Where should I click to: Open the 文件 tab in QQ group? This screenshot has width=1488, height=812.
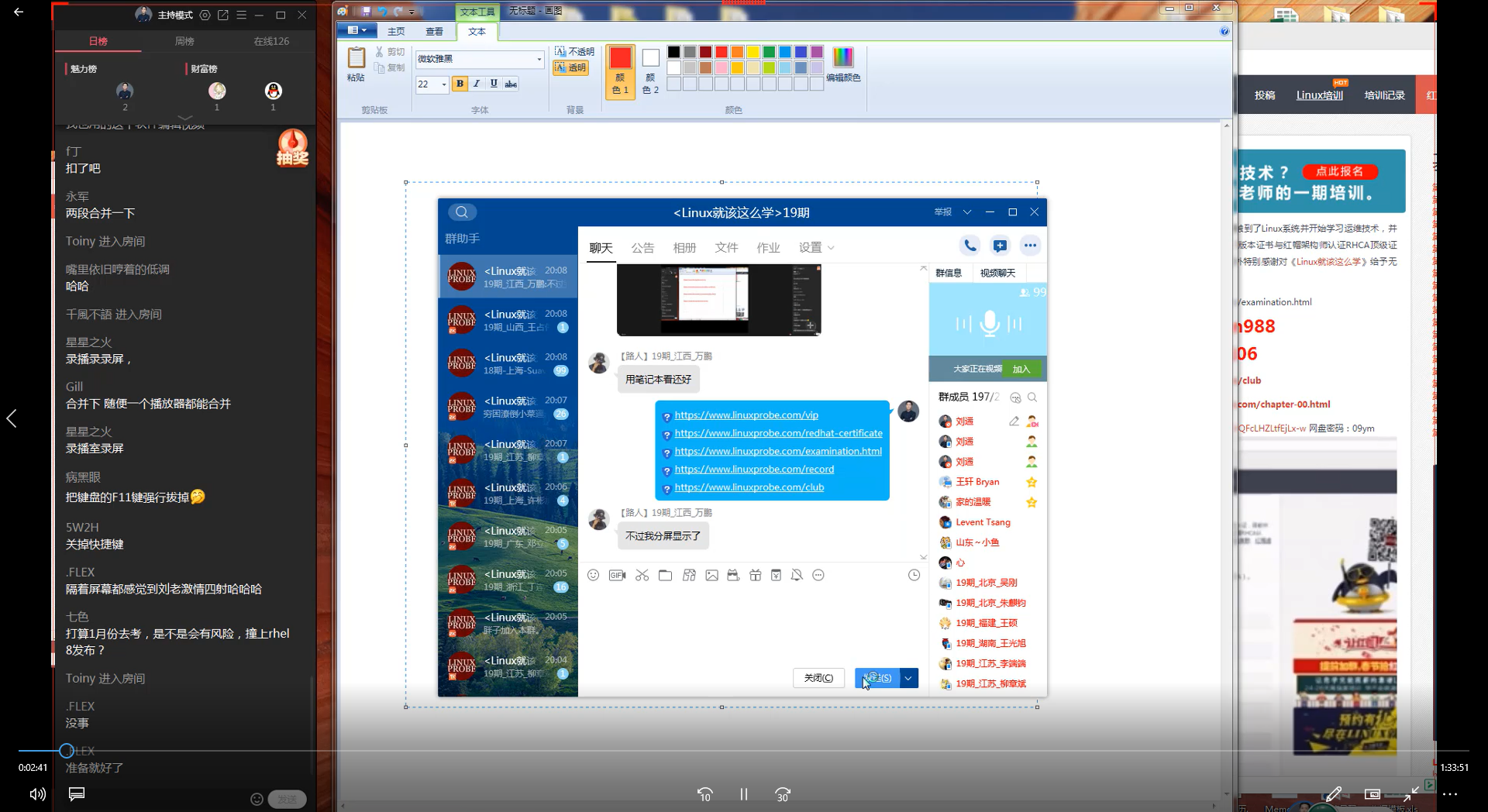coord(726,247)
